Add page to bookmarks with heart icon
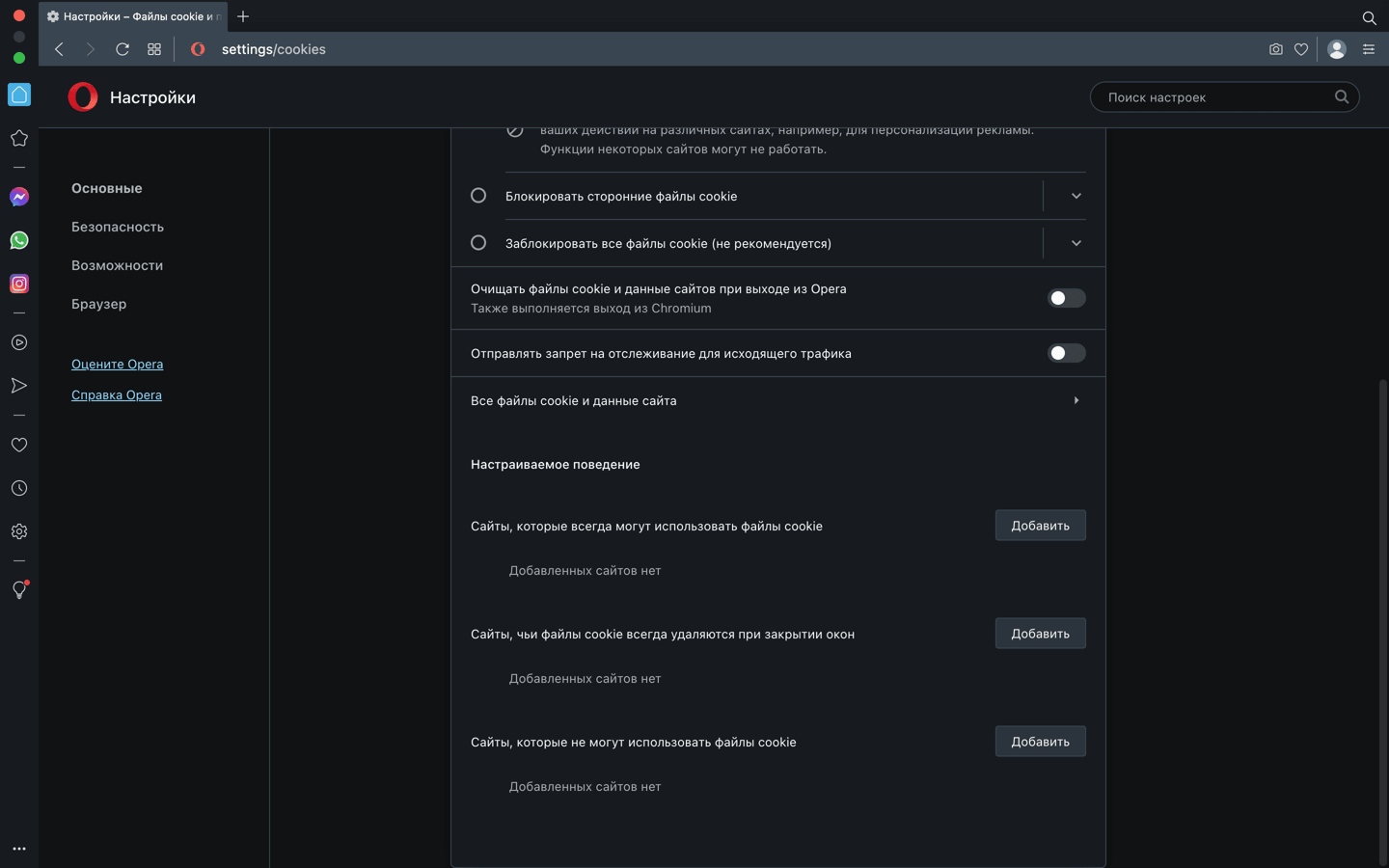 coord(1301,49)
